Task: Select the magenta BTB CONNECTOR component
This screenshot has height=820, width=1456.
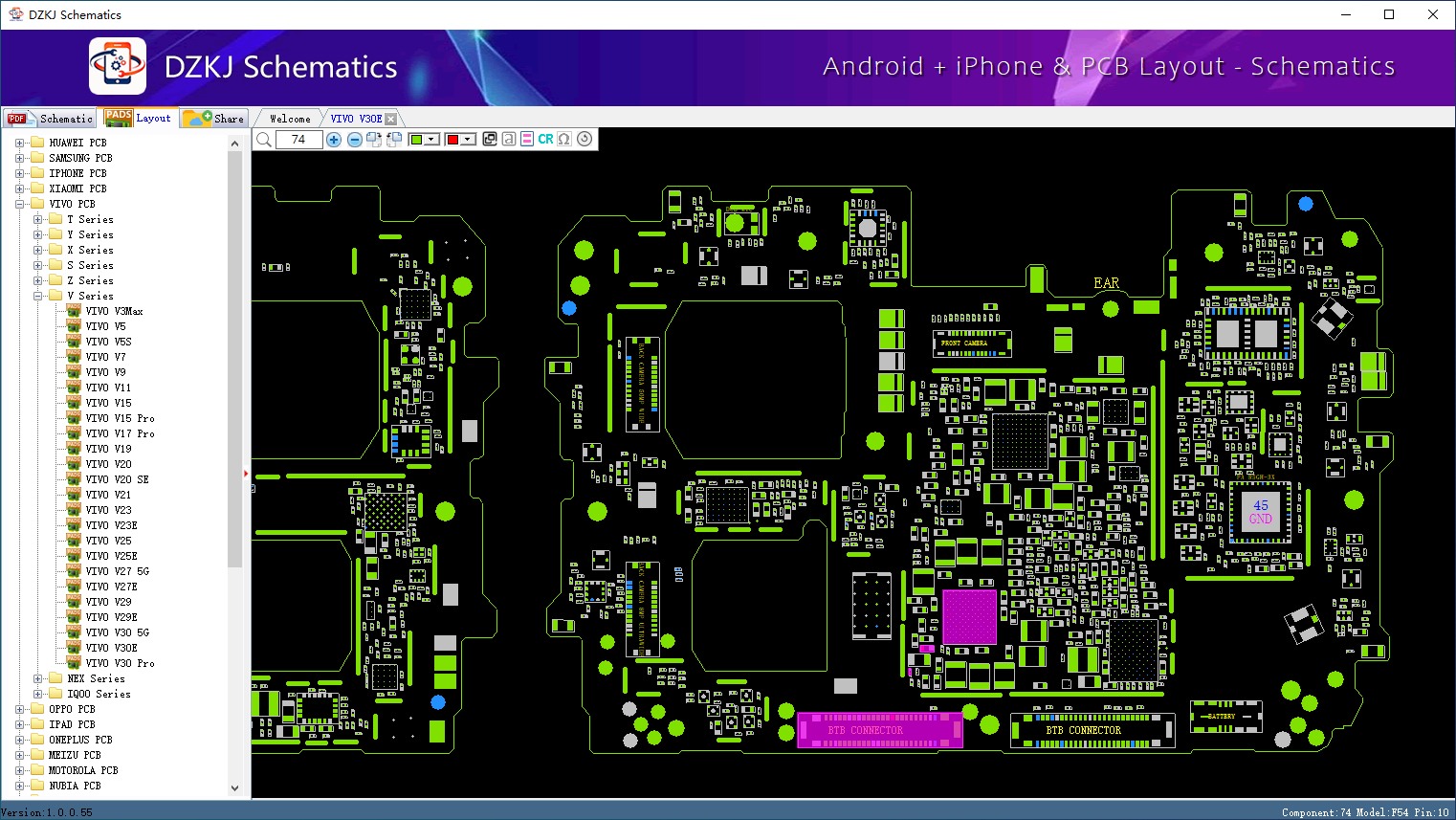Action: tap(880, 730)
